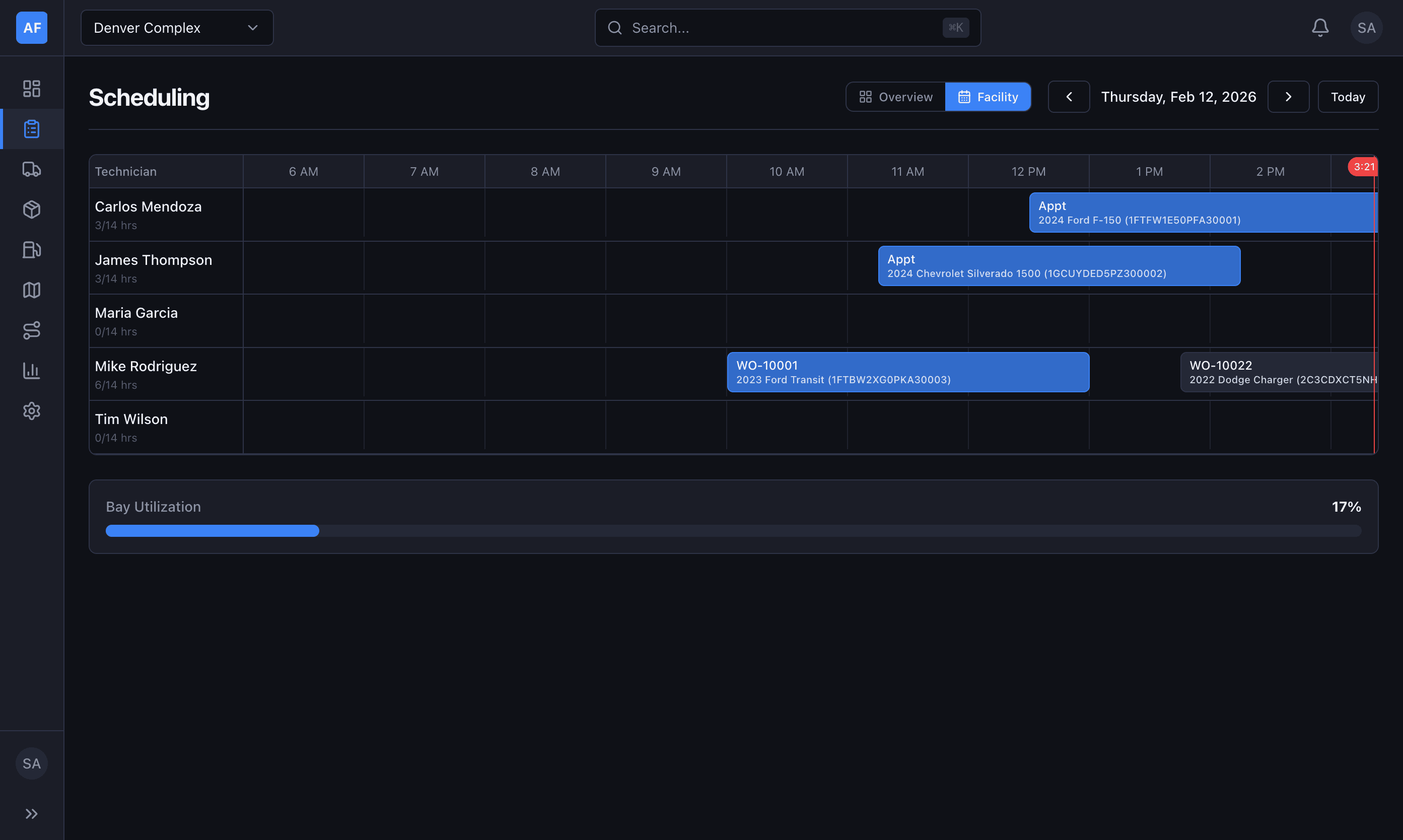The width and height of the screenshot is (1403, 840).
Task: Open the SA user avatar in header
Action: tap(1366, 28)
